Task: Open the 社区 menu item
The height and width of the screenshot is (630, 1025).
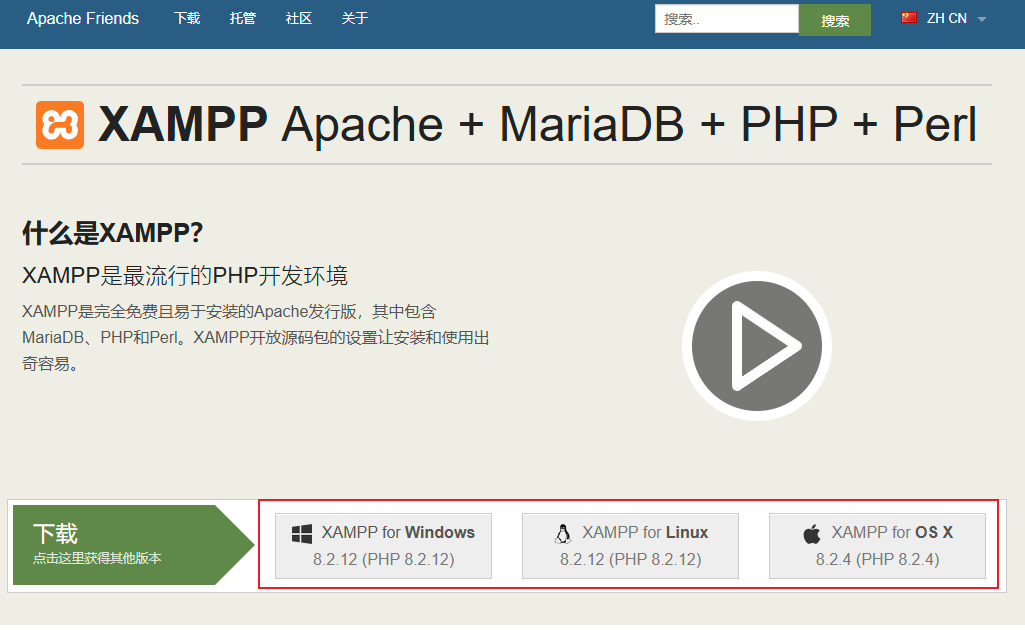Action: 299,18
